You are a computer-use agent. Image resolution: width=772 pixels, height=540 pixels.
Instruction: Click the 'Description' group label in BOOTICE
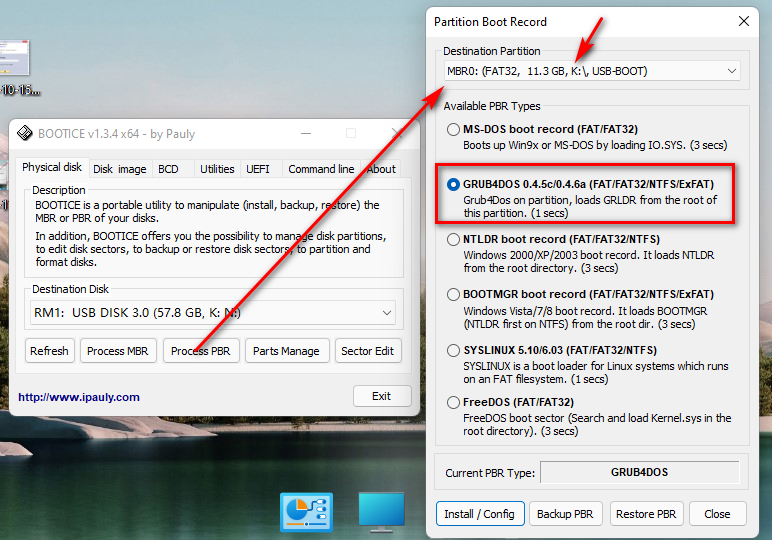[59, 190]
